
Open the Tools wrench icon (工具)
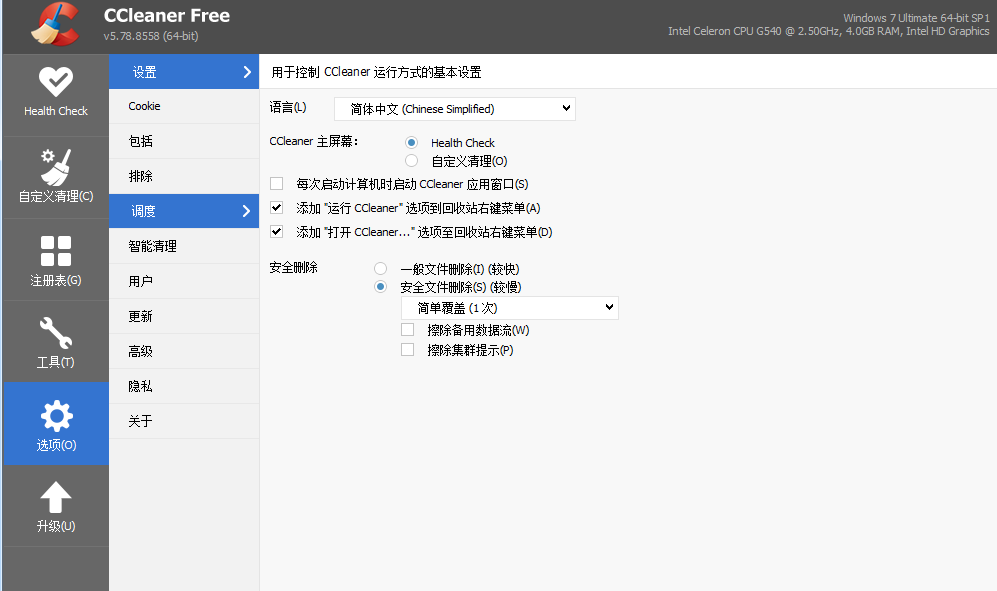coord(55,332)
